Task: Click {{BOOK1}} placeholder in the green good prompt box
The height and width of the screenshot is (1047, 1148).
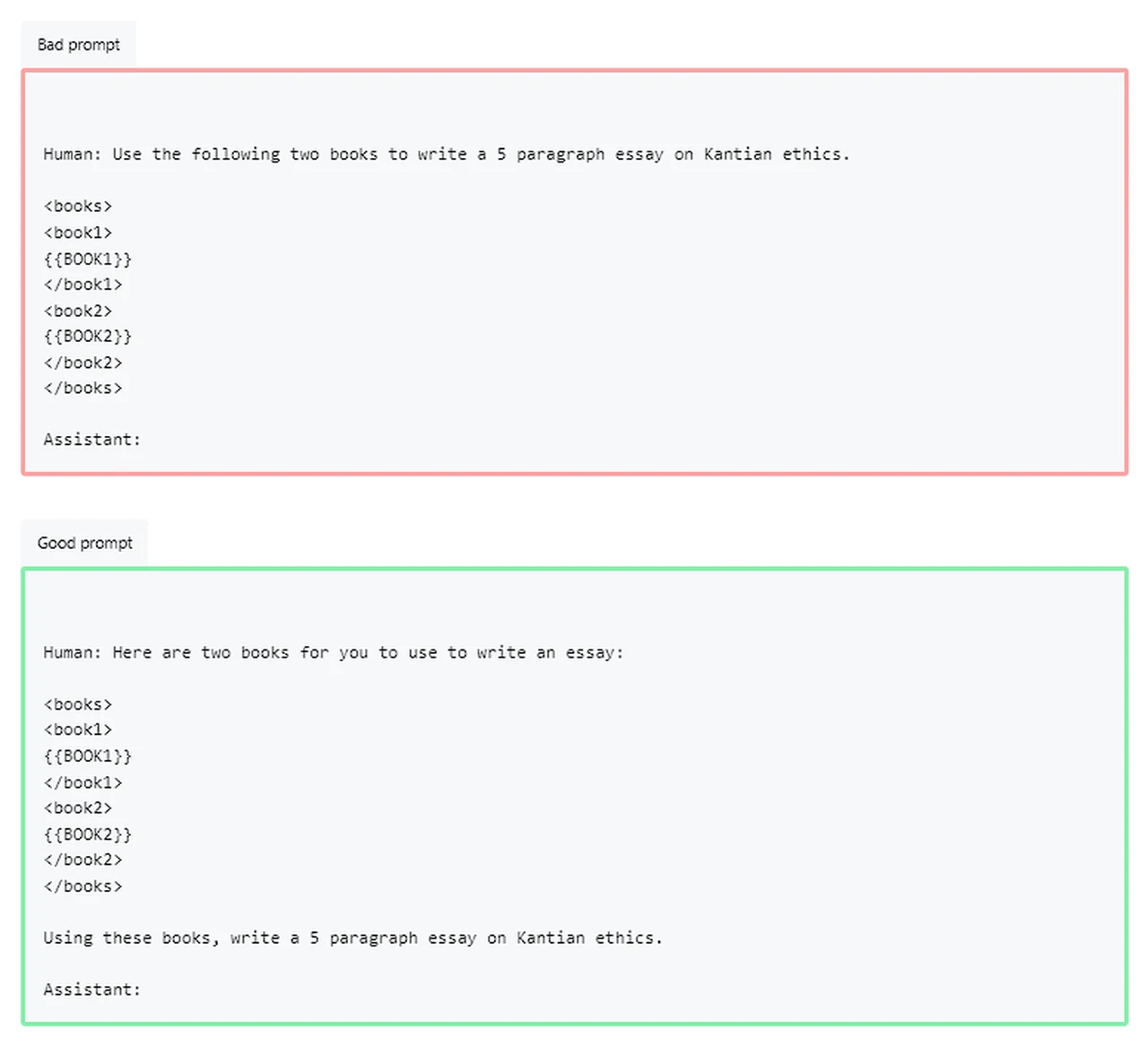Action: [88, 756]
